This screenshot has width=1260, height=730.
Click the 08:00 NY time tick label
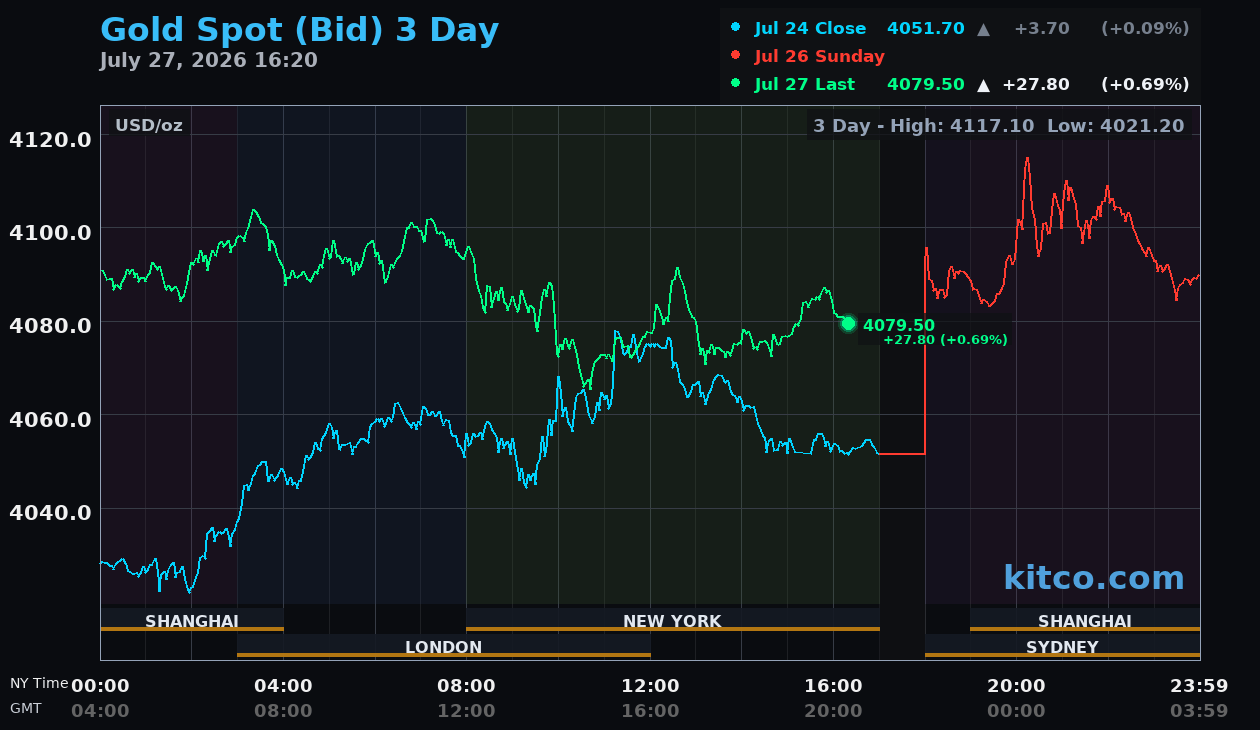(x=466, y=686)
